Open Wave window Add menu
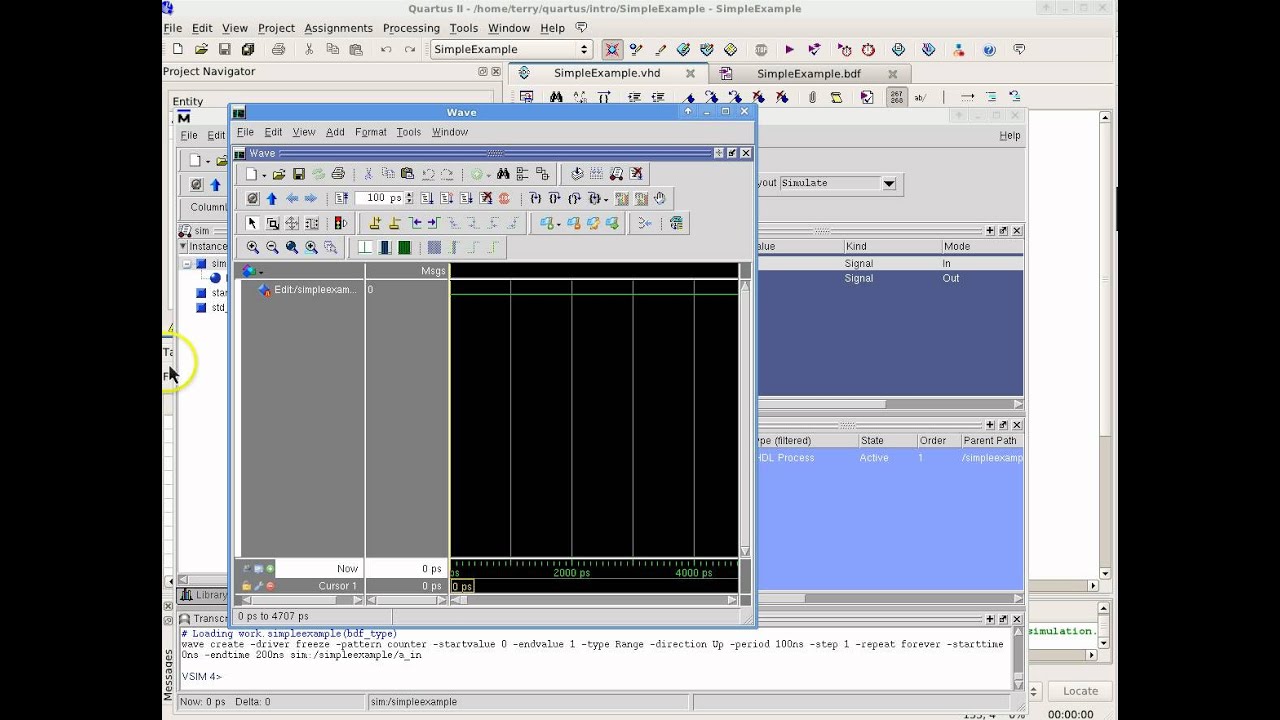1280x720 pixels. point(335,132)
